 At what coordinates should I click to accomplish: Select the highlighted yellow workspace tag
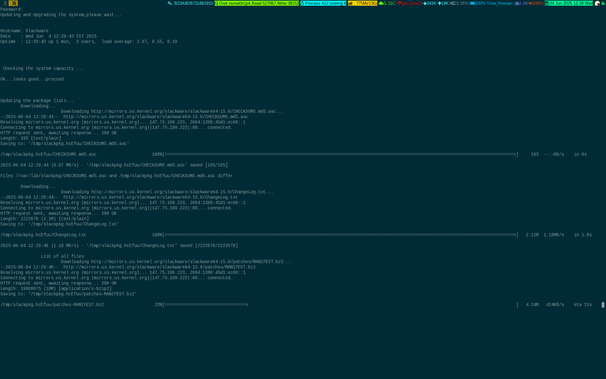click(x=13, y=3)
